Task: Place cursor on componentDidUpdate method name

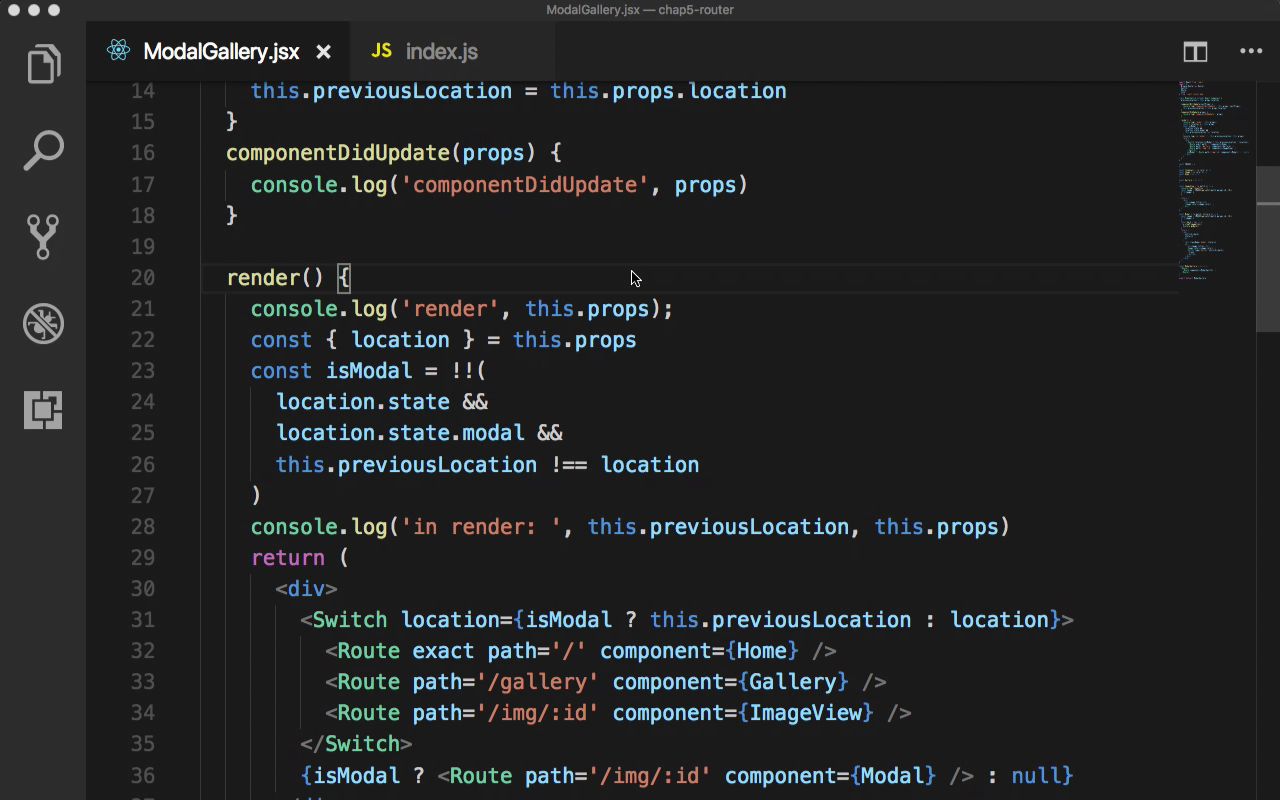Action: [x=338, y=153]
